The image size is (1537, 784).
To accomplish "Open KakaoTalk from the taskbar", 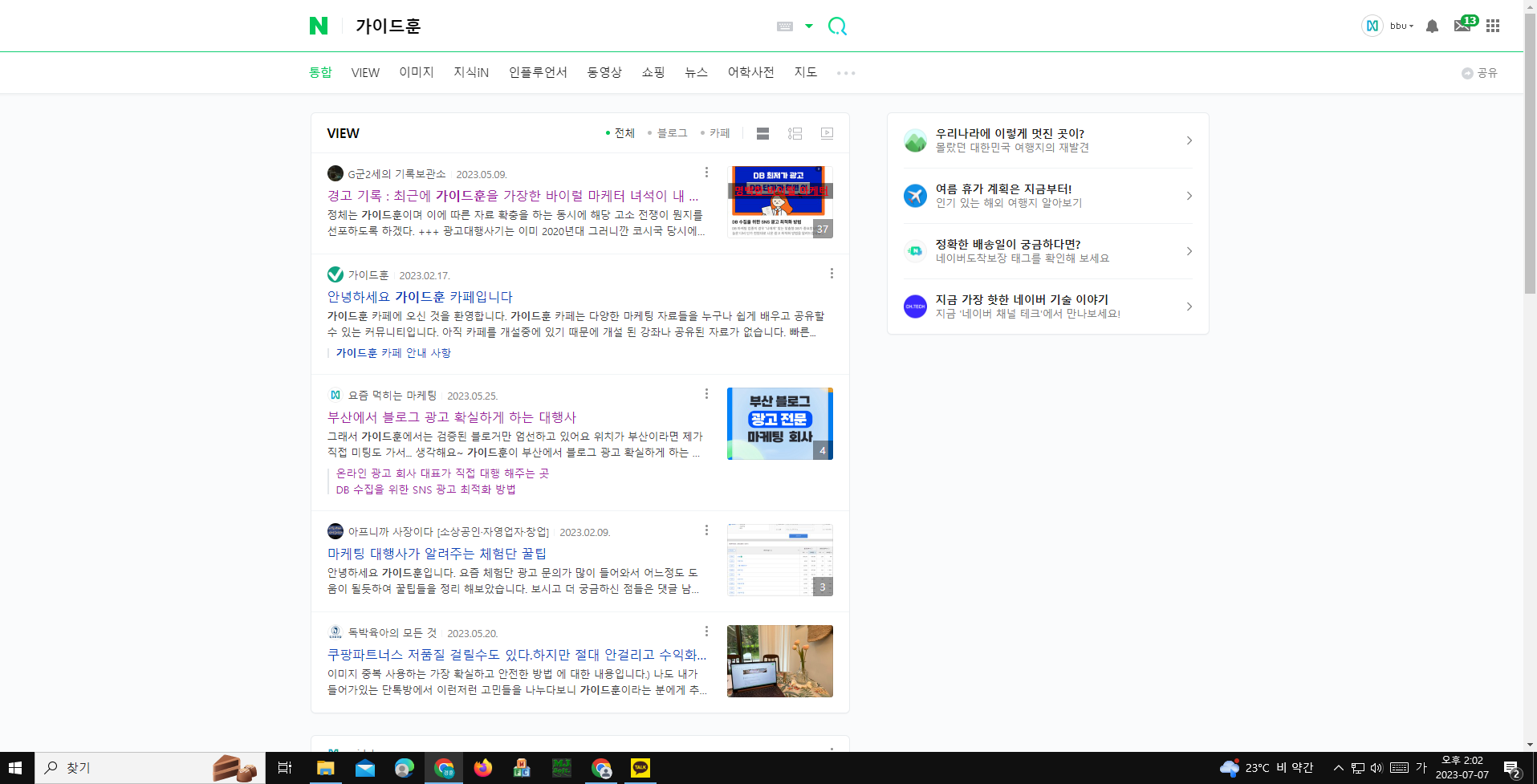I will pos(640,768).
